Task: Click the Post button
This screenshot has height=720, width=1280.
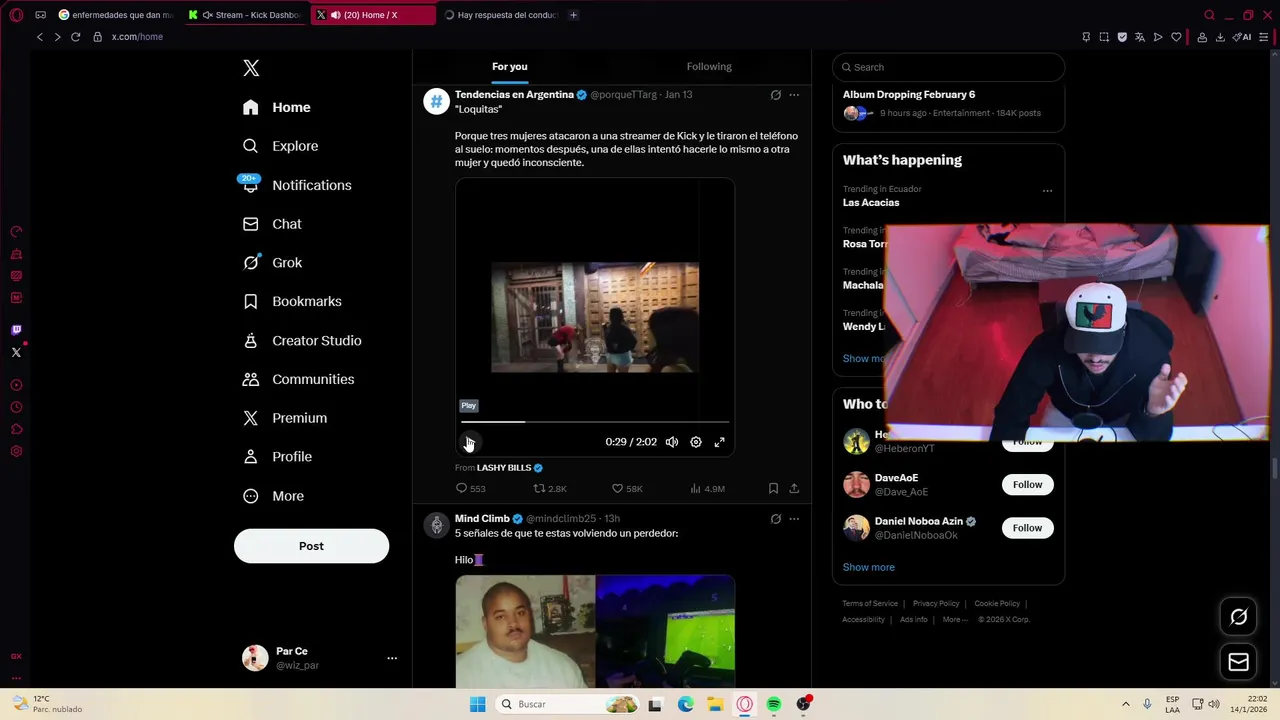Action: pos(311,546)
